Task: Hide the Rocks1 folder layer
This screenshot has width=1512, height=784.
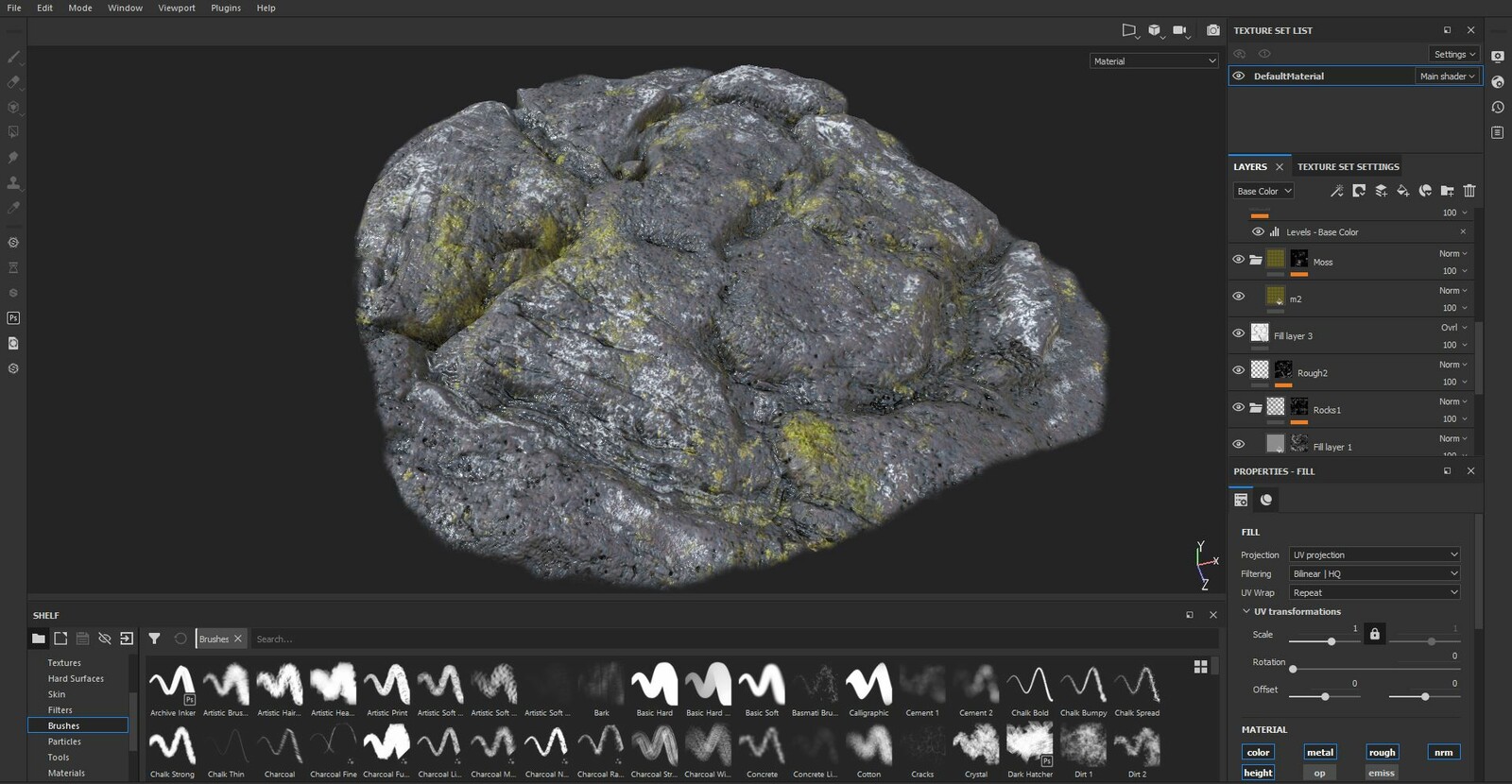Action: click(1239, 407)
